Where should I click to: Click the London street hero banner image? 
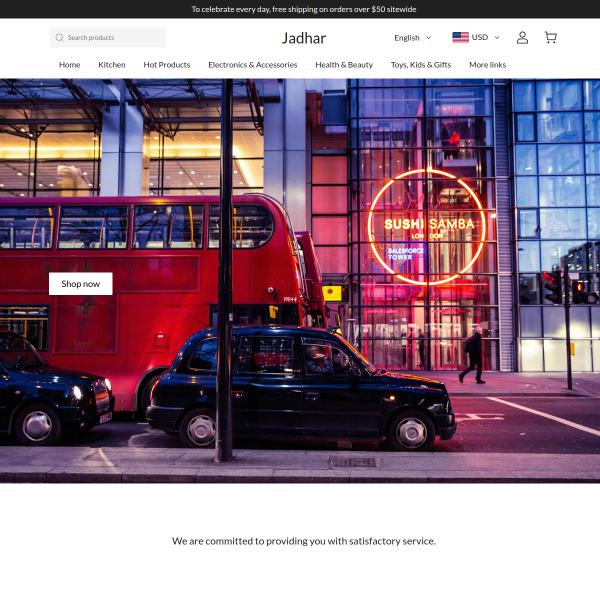tap(300, 281)
